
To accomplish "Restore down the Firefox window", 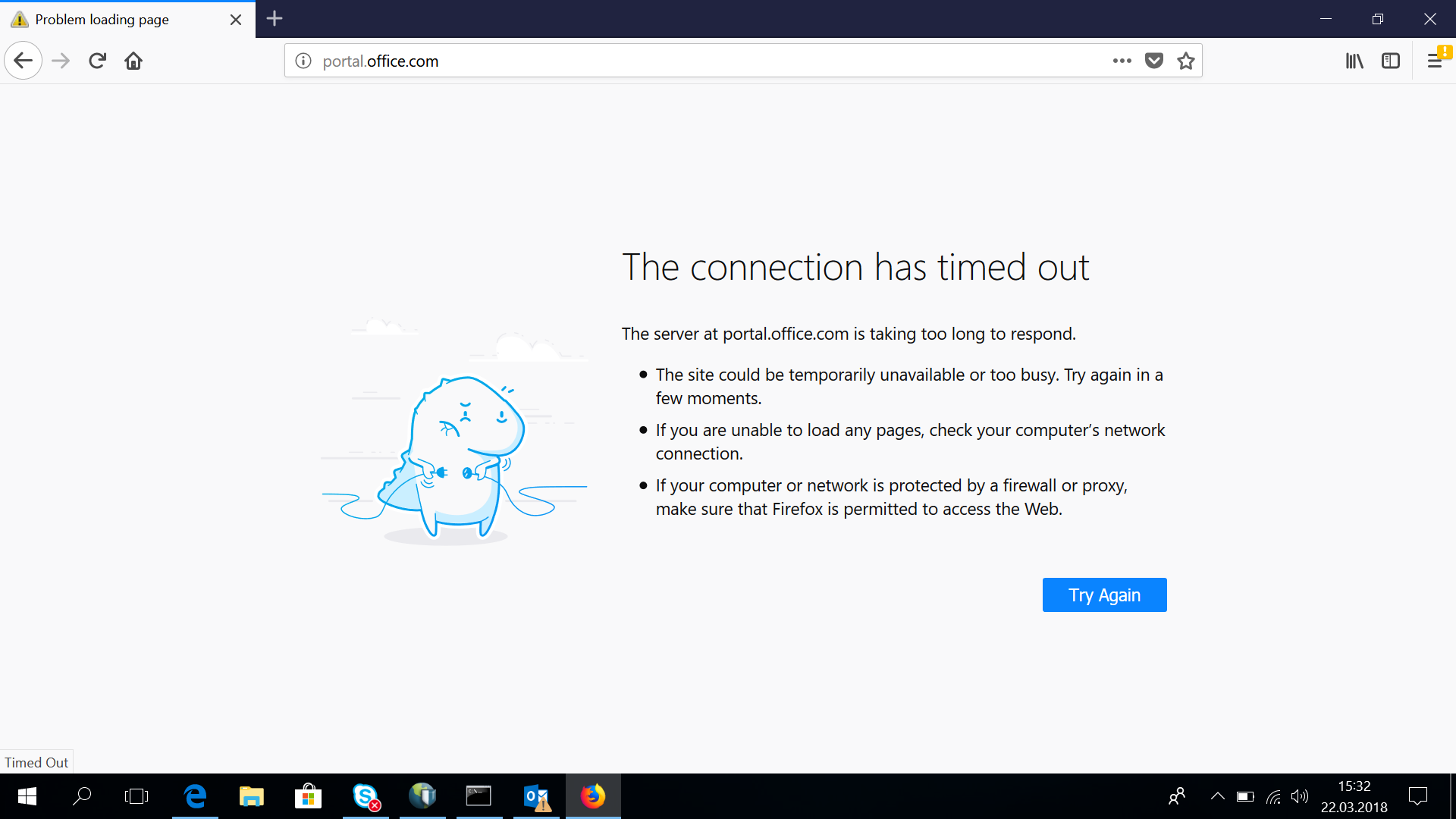I will point(1378,19).
